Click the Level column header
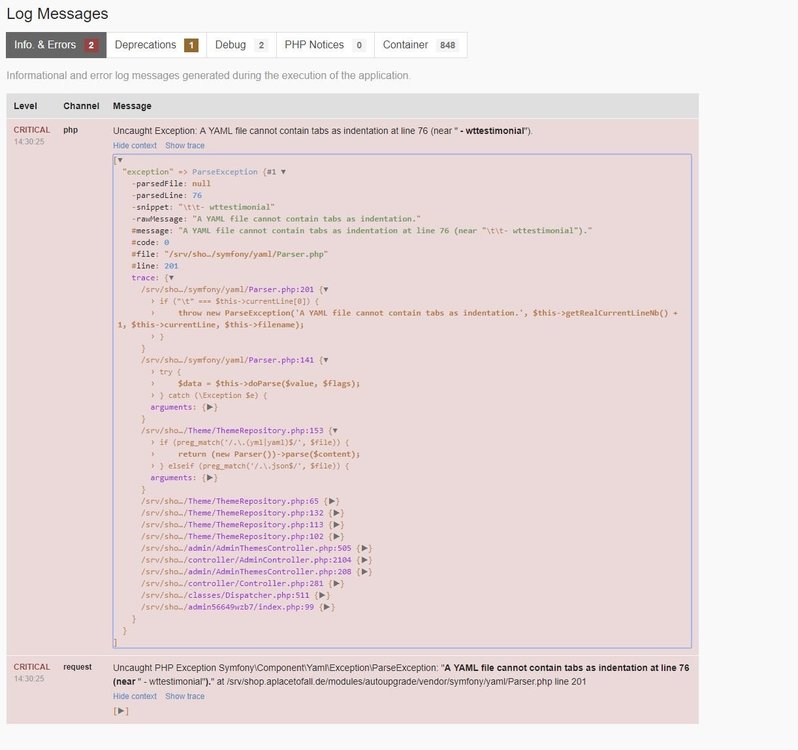Screen dimensions: 798x750 [25, 106]
